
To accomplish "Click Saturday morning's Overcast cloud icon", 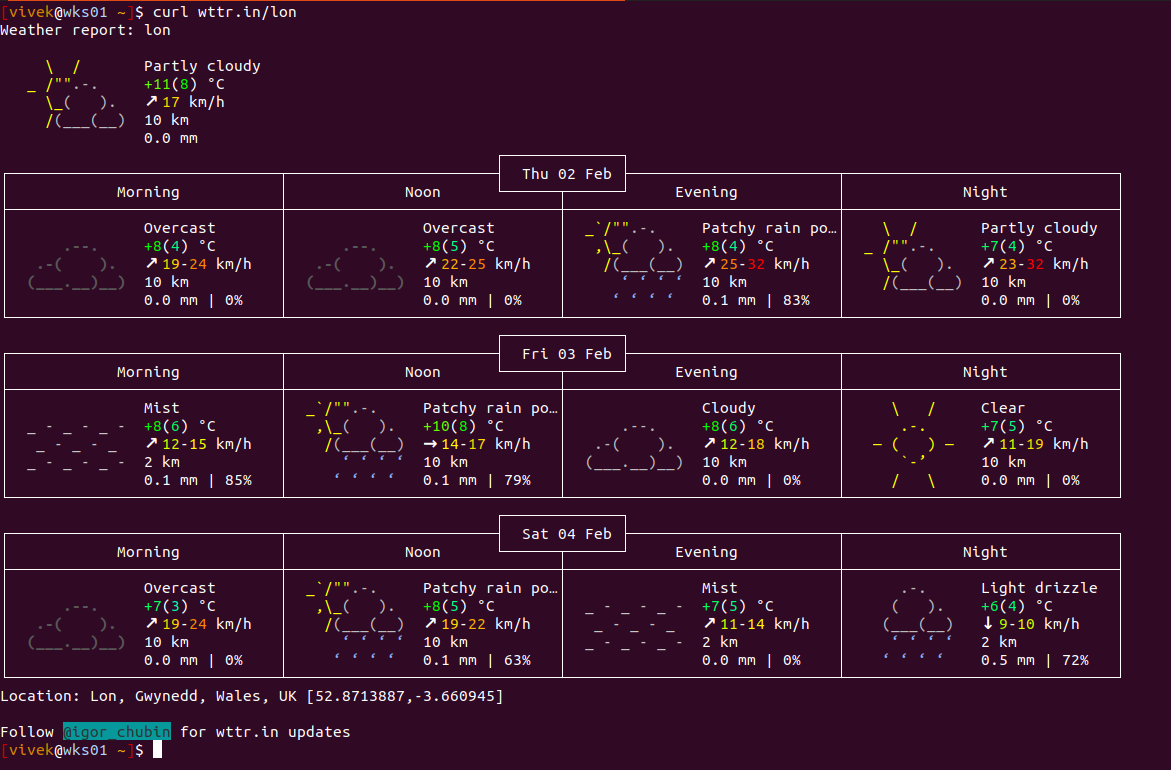I will click(77, 625).
